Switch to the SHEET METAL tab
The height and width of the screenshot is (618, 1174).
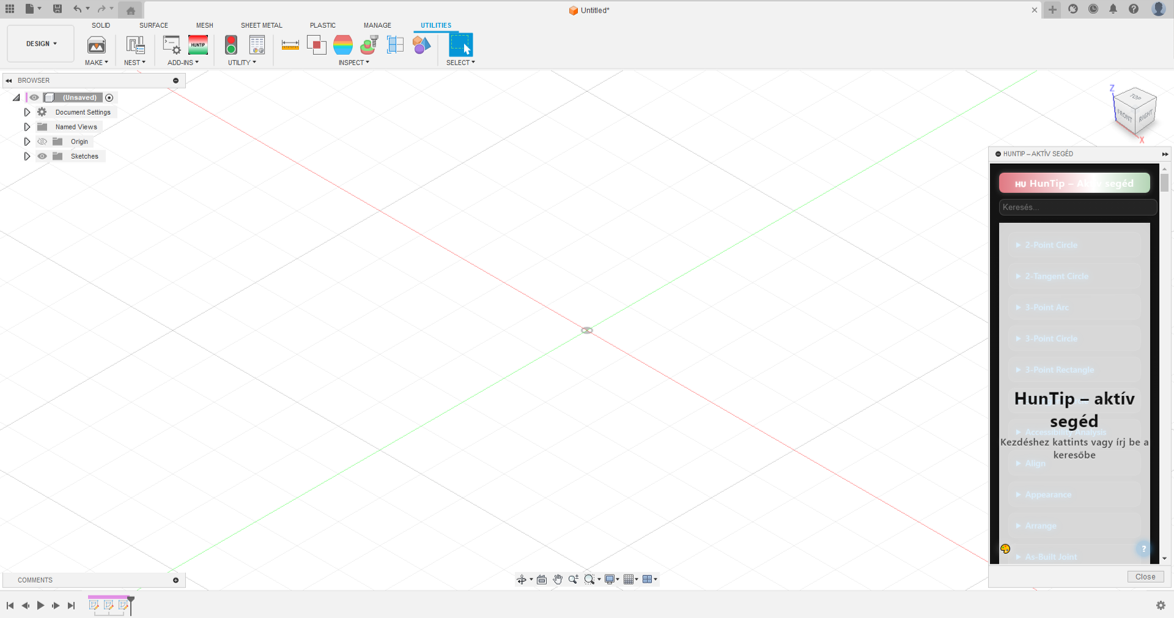coord(261,25)
